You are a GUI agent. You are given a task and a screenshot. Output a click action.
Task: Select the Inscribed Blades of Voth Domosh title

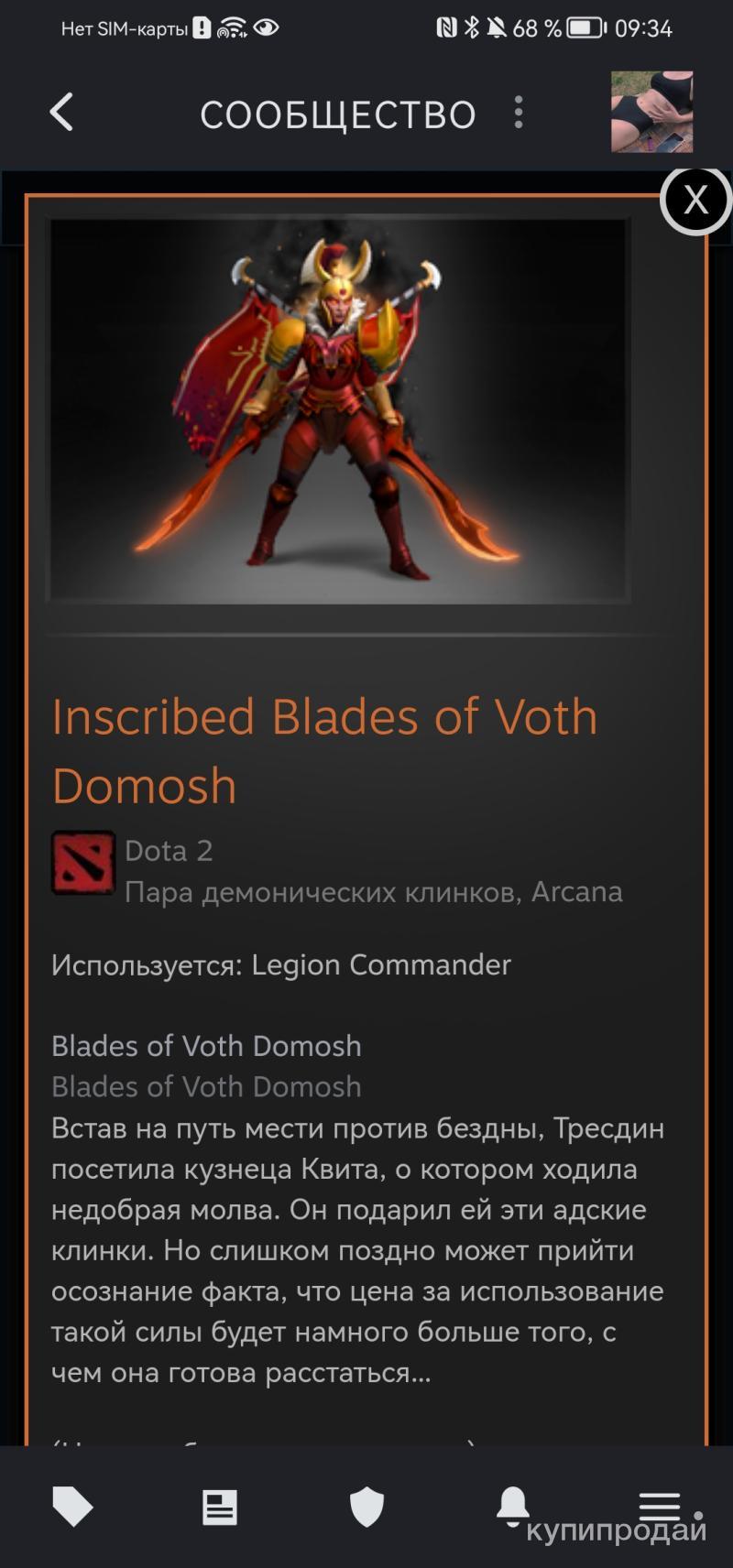pyautogui.click(x=324, y=751)
